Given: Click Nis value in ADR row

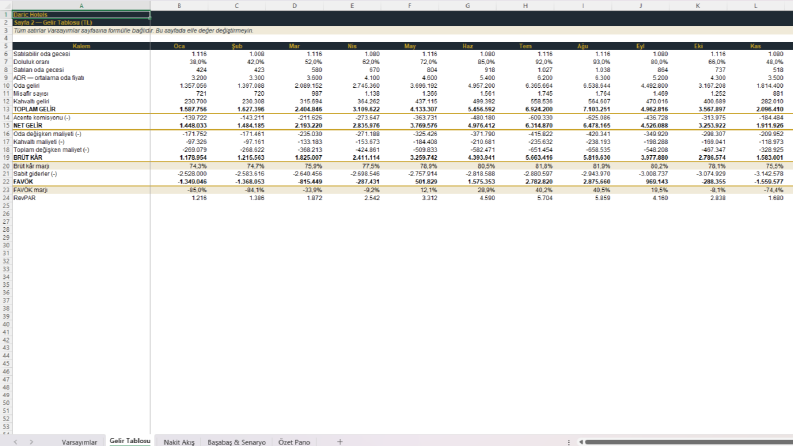Looking at the screenshot, I should tap(352, 78).
